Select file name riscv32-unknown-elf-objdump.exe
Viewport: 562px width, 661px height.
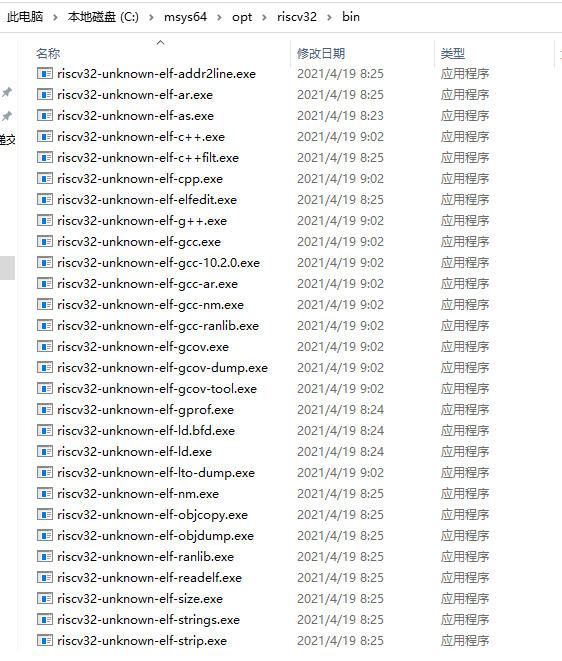tap(156, 536)
